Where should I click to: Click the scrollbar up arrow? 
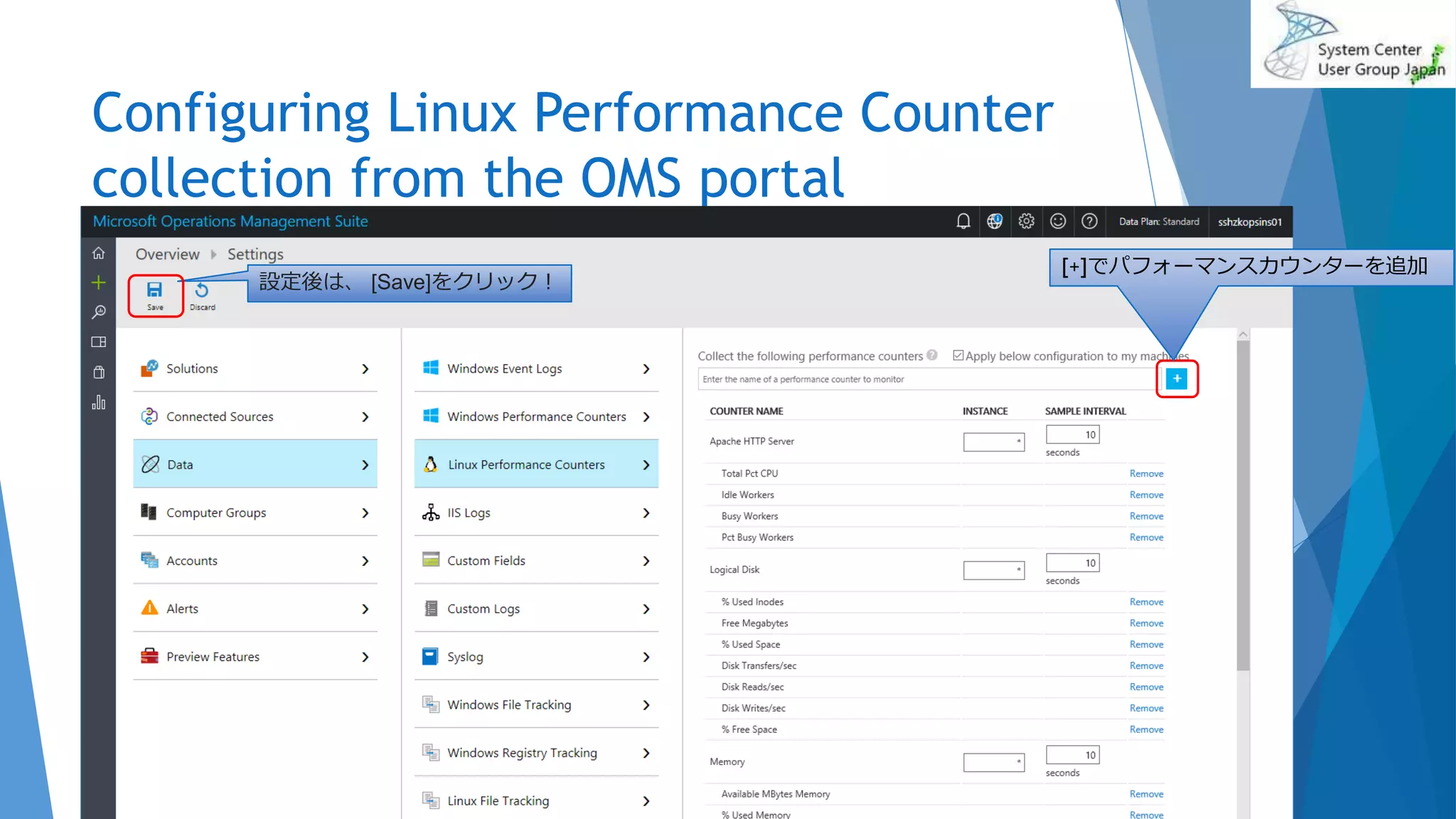[1243, 334]
